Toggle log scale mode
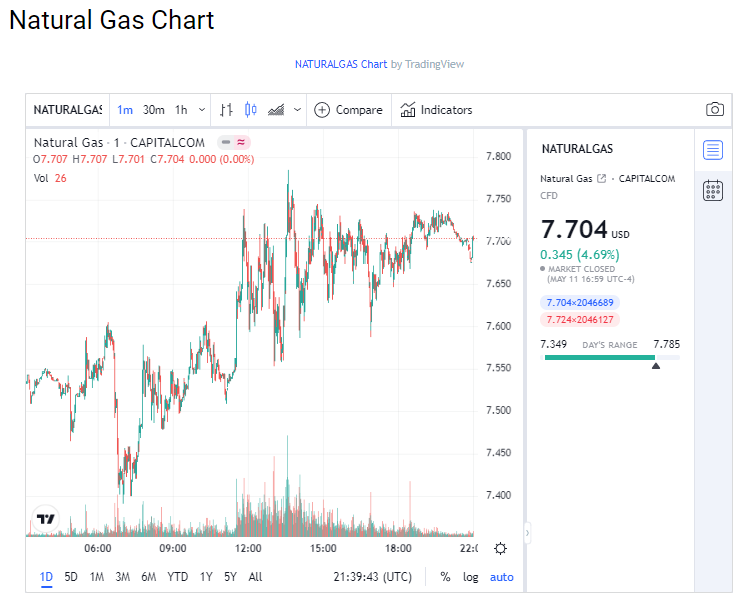746x608 pixels. (x=471, y=577)
